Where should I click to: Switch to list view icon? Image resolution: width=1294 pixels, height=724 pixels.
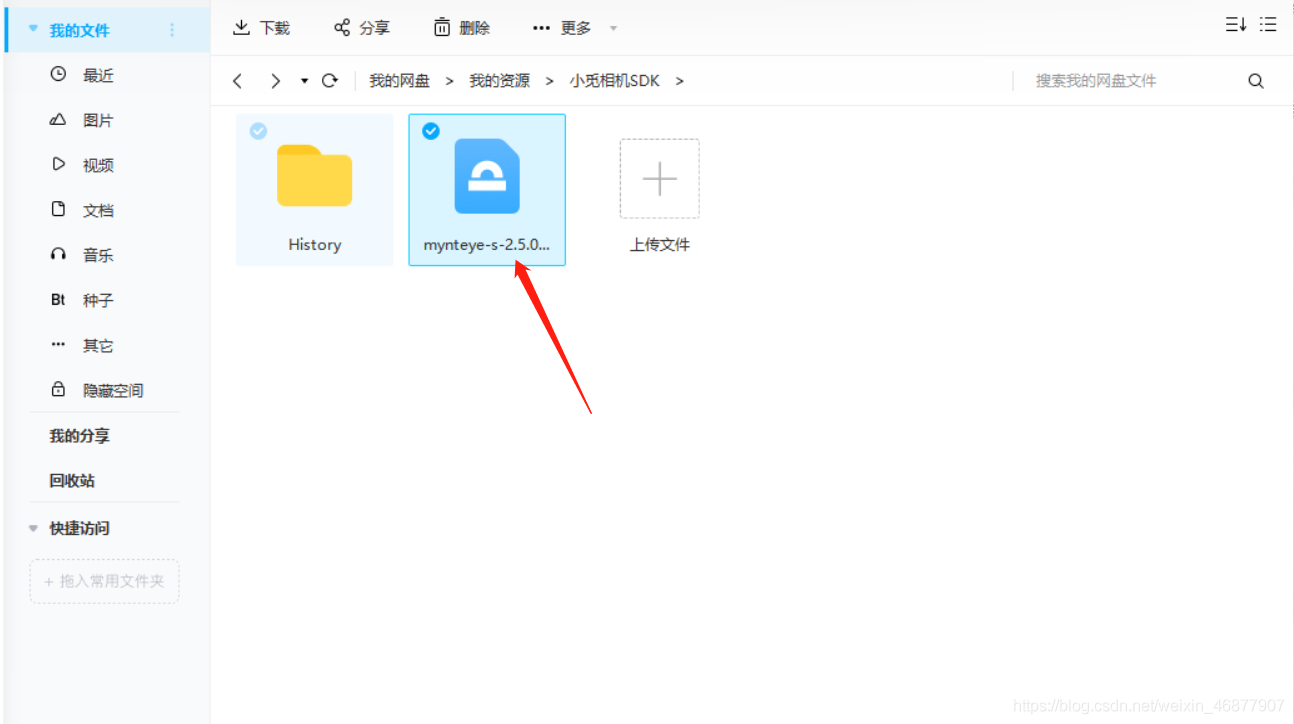click(x=1268, y=25)
